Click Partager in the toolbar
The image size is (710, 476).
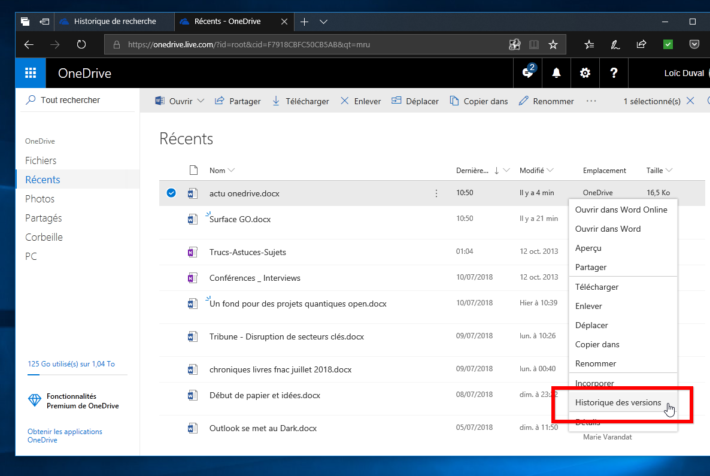pyautogui.click(x=238, y=101)
